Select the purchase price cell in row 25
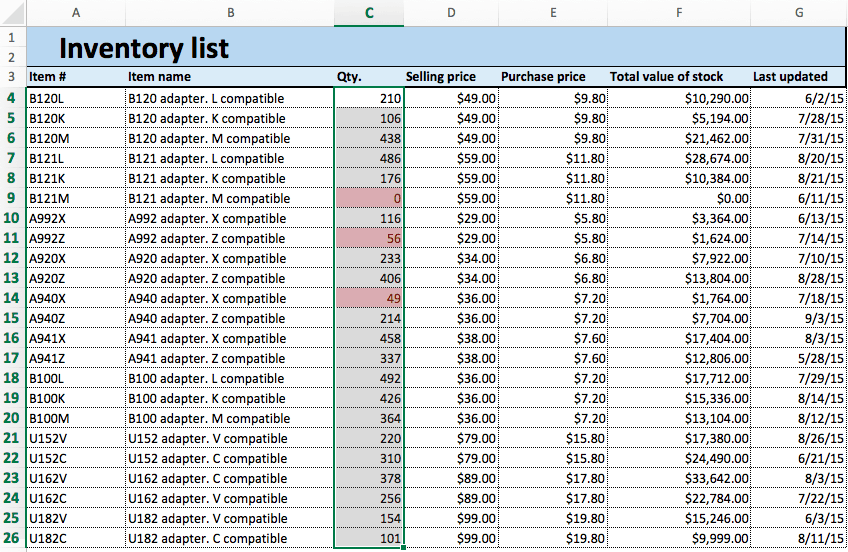This screenshot has width=848, height=552. pos(553,518)
